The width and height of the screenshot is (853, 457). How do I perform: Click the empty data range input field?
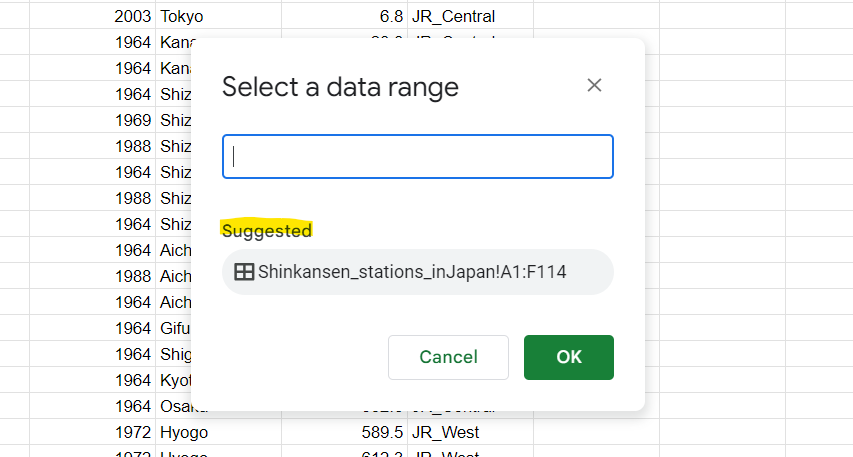[417, 157]
